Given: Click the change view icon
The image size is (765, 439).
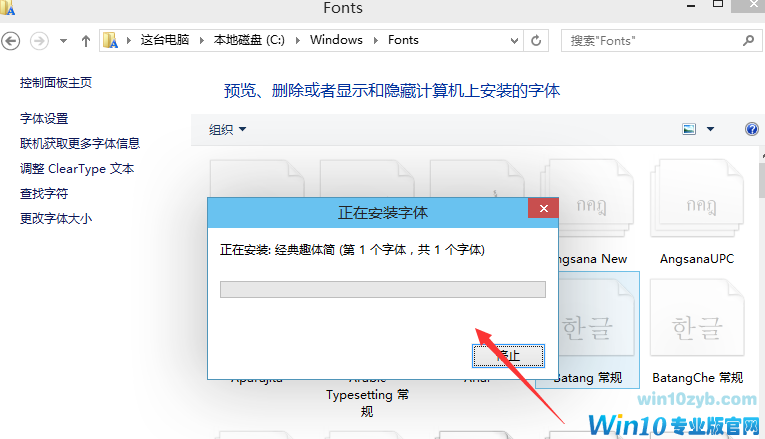Looking at the screenshot, I should 689,129.
